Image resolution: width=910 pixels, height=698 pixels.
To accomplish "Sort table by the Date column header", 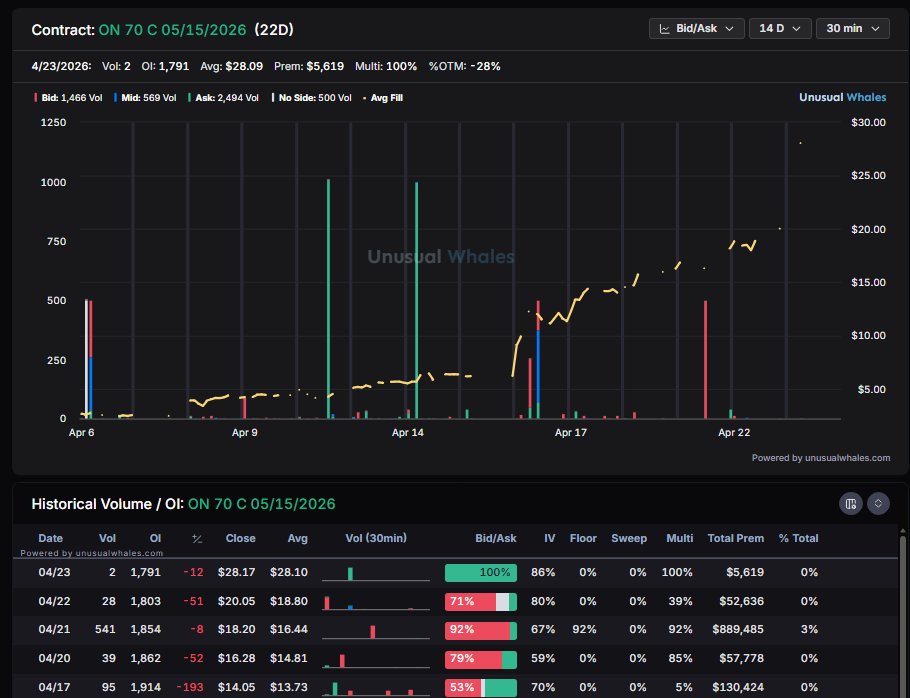I will [x=51, y=538].
